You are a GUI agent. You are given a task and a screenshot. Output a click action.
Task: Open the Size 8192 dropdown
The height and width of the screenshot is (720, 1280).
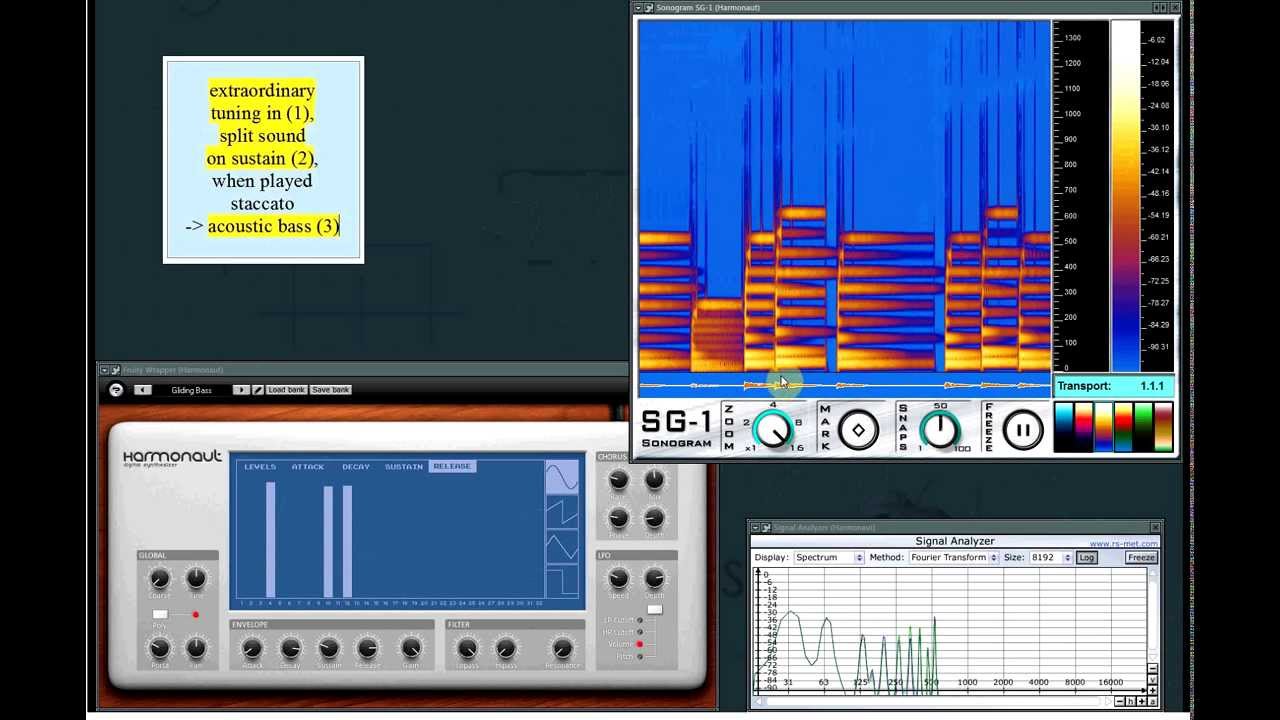point(1050,558)
